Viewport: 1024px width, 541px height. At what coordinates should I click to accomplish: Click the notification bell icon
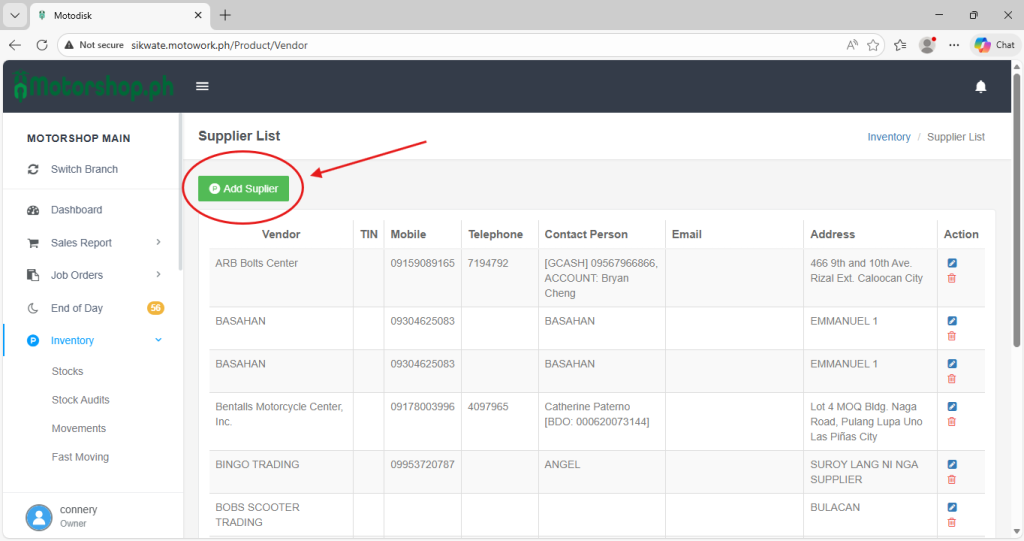(980, 87)
